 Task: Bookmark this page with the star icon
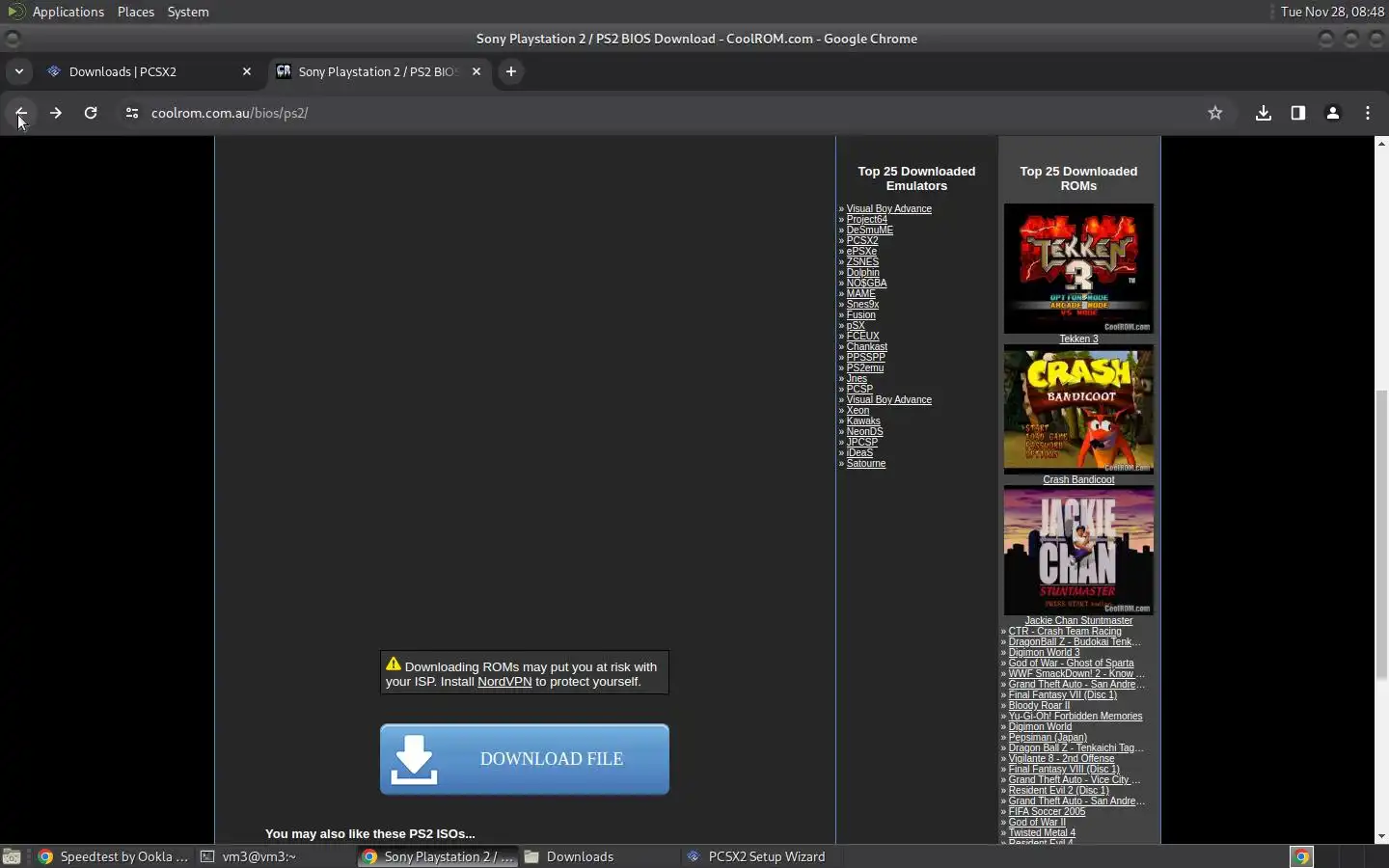click(1215, 113)
